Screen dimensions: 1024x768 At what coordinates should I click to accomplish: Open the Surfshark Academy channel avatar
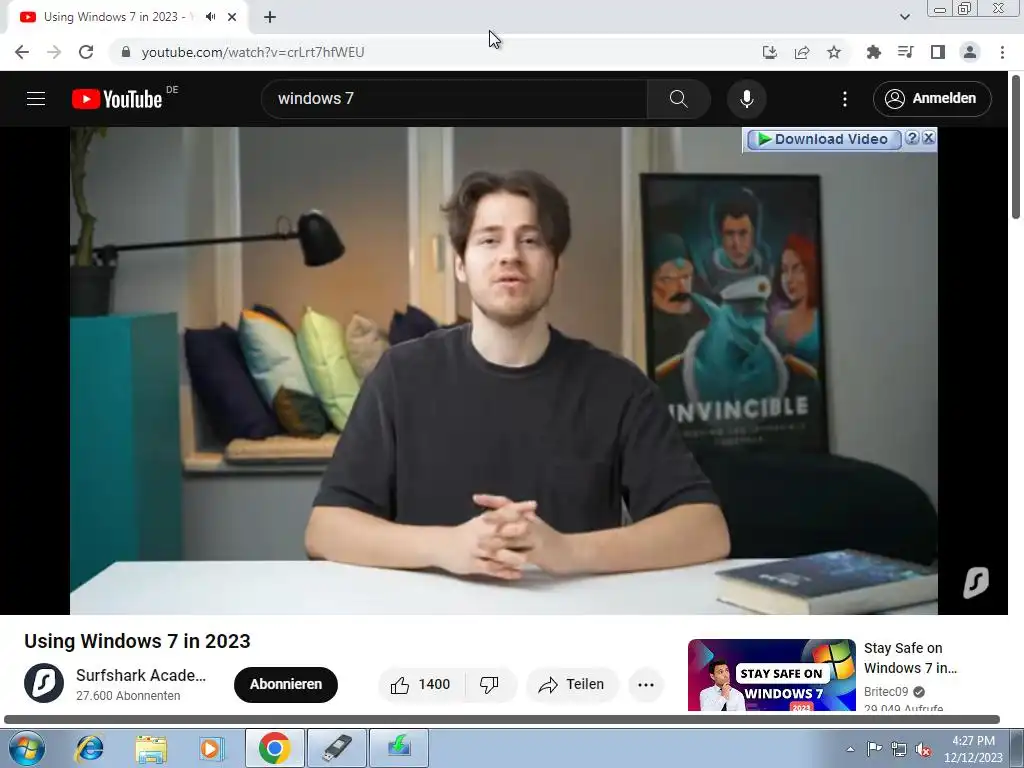(x=44, y=683)
